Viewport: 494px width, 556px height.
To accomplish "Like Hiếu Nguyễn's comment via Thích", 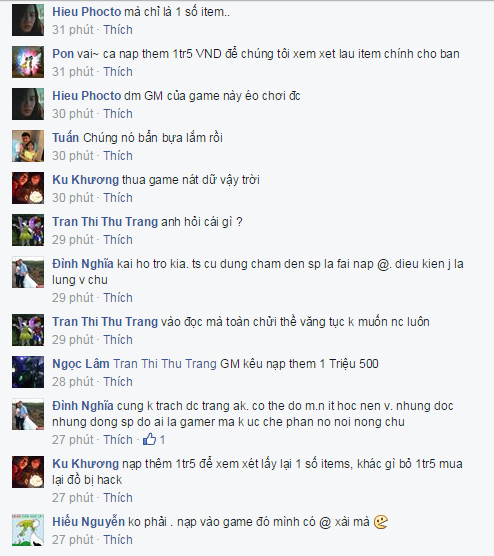I will click(118, 540).
